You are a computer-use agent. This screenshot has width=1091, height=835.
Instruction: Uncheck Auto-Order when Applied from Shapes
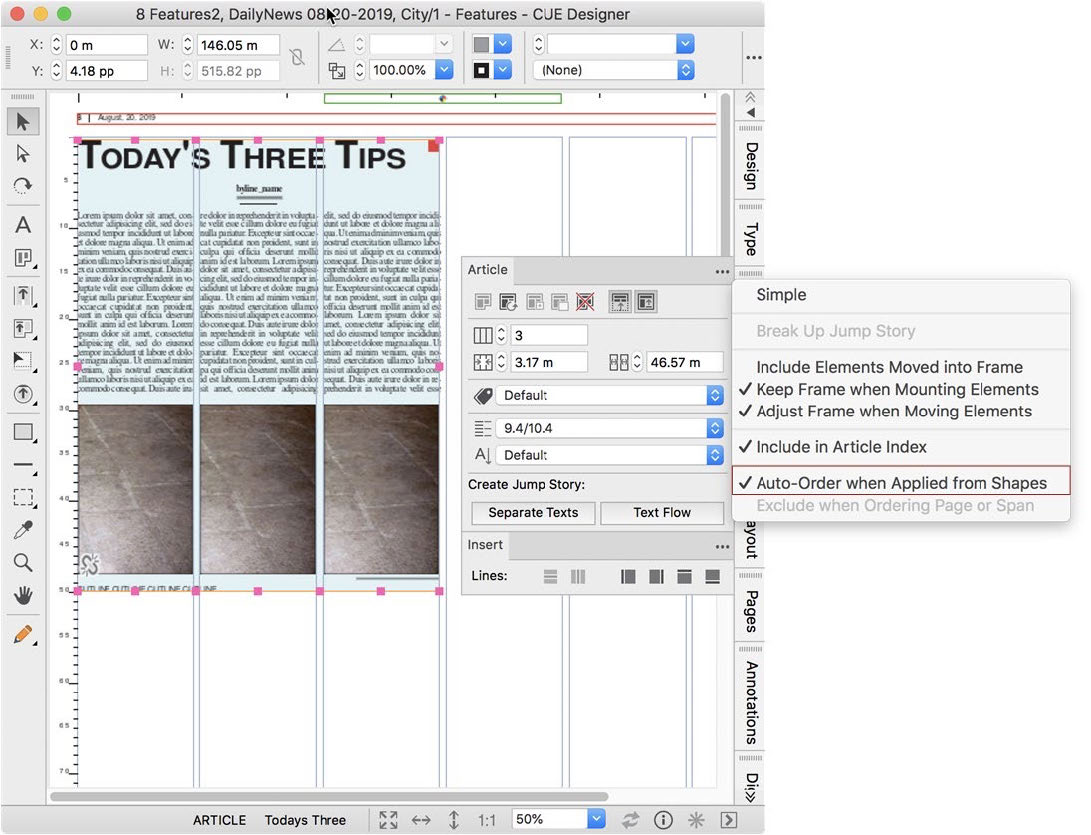coord(900,483)
